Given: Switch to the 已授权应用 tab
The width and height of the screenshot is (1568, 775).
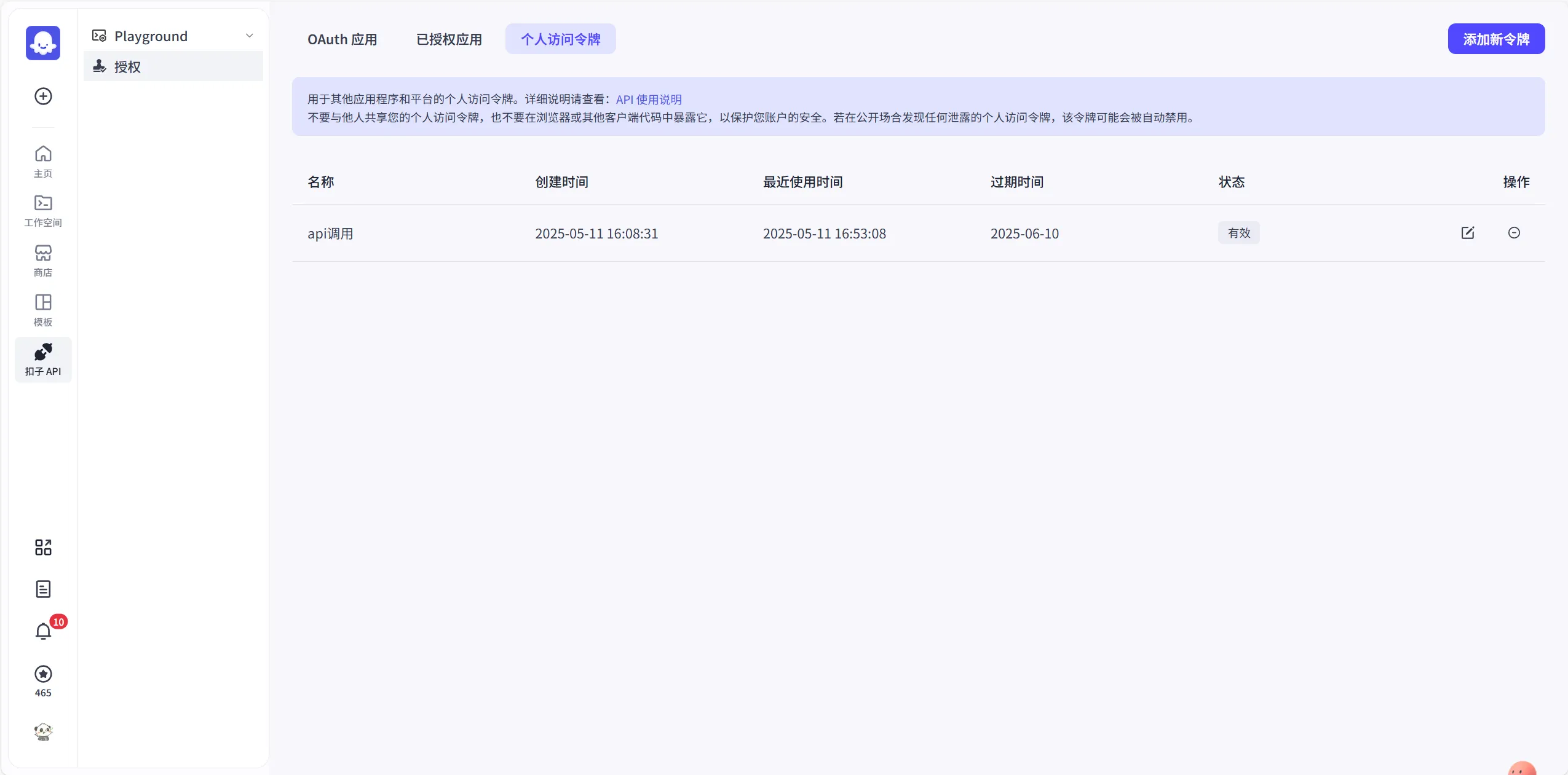Looking at the screenshot, I should tap(448, 39).
